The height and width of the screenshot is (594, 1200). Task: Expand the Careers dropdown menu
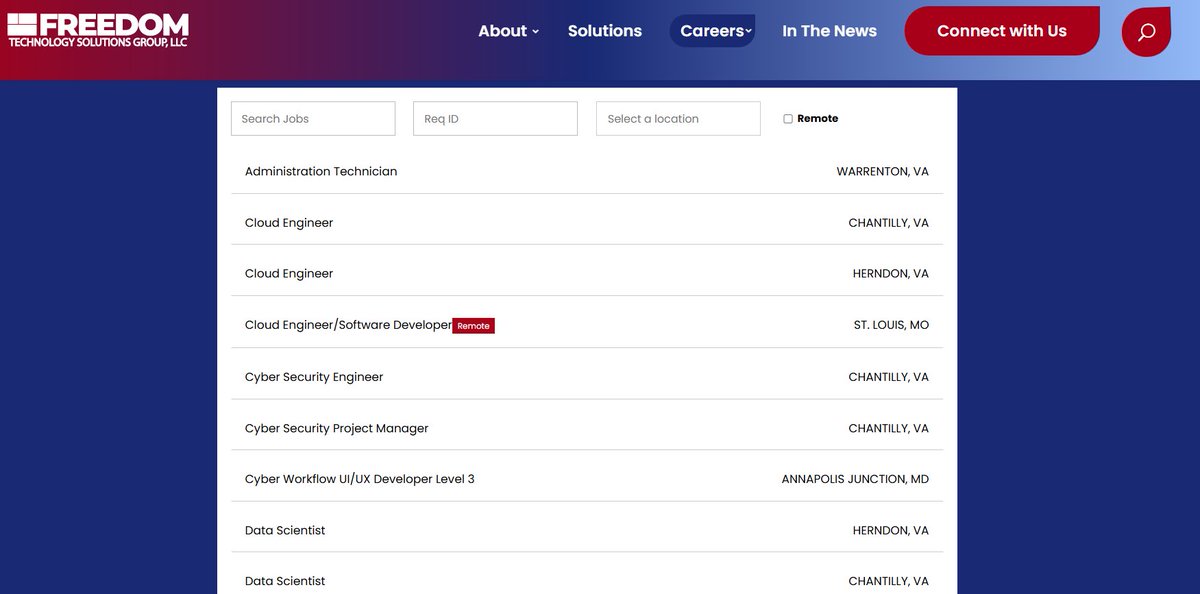pos(713,31)
